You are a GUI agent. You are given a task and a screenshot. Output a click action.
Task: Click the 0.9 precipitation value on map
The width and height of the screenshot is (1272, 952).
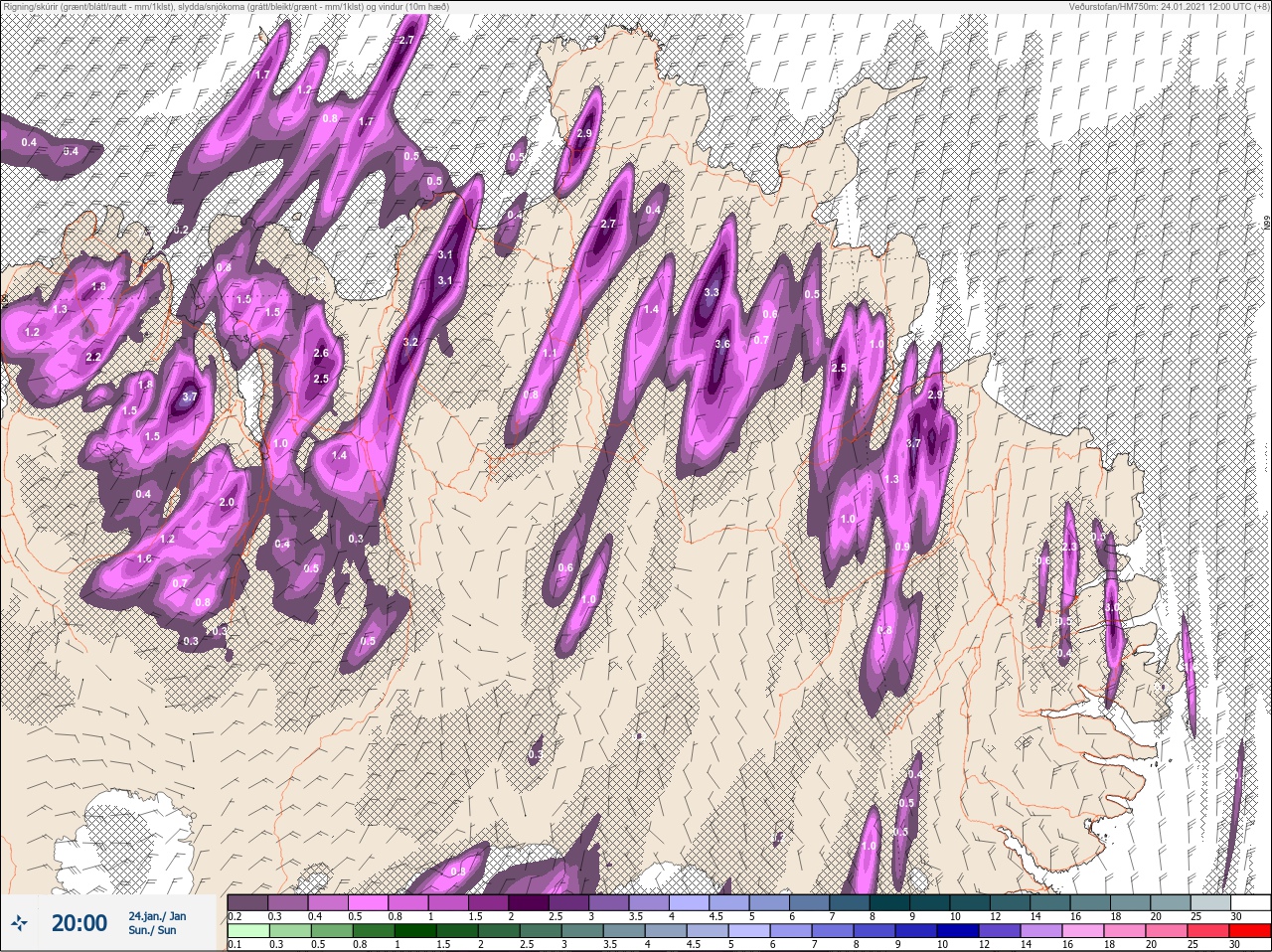pos(902,548)
